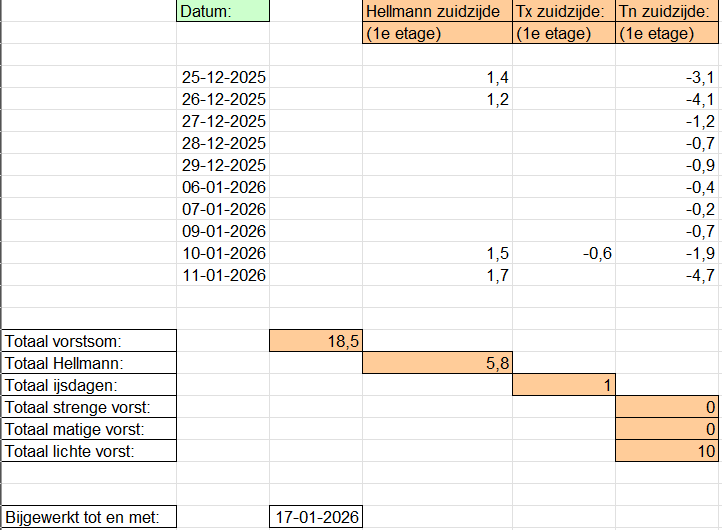Select the Tx zuidzijde header cell
This screenshot has height=530, width=722.
[x=563, y=11]
